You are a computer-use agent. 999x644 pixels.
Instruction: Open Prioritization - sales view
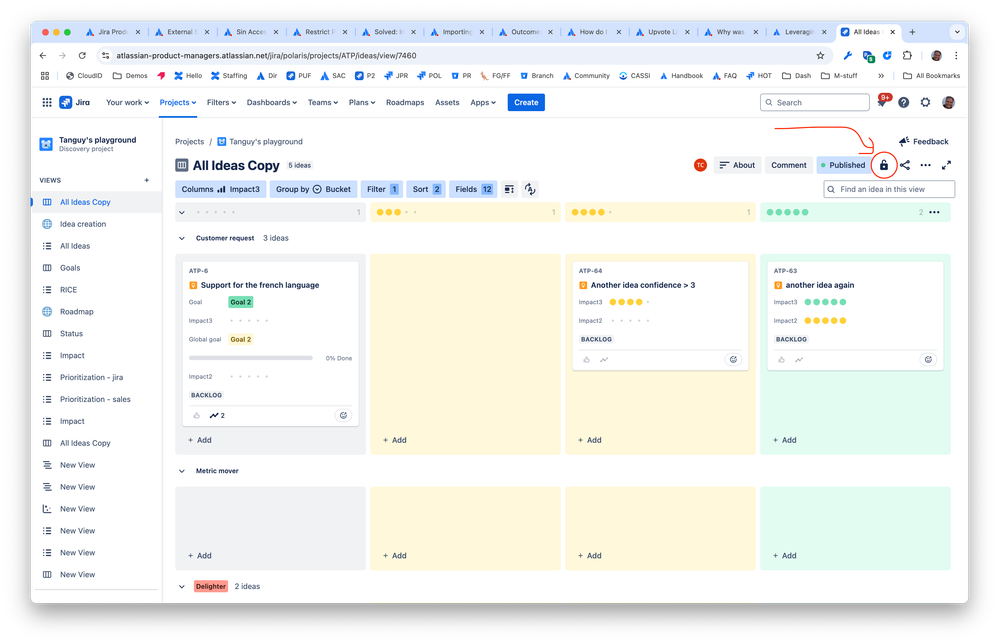coord(96,399)
